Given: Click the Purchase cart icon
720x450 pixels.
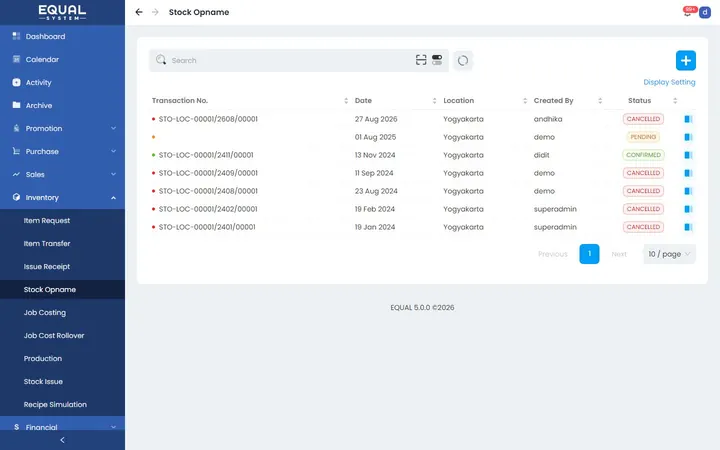Looking at the screenshot, I should click(x=16, y=151).
